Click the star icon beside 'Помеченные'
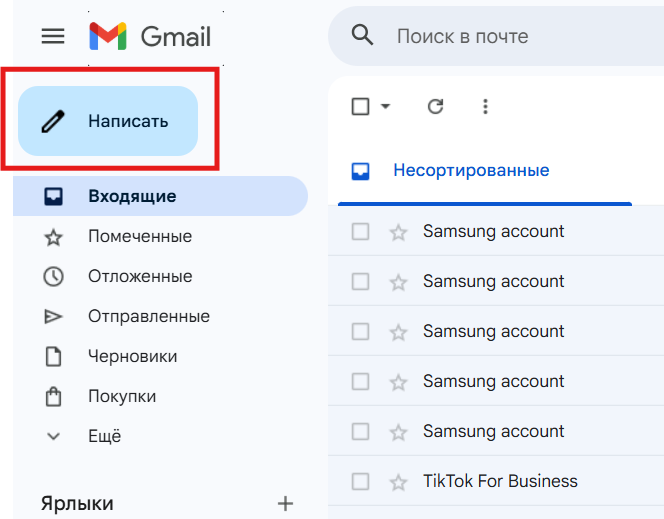 (53, 237)
